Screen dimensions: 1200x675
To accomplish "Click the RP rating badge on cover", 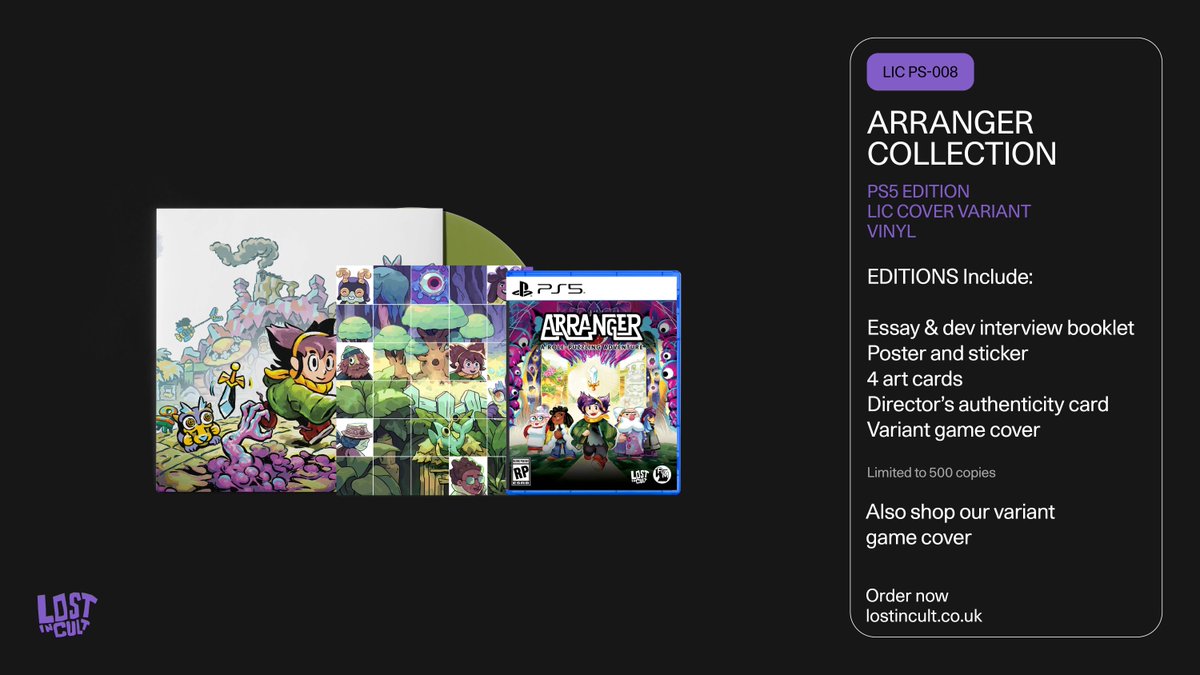I will [x=521, y=470].
